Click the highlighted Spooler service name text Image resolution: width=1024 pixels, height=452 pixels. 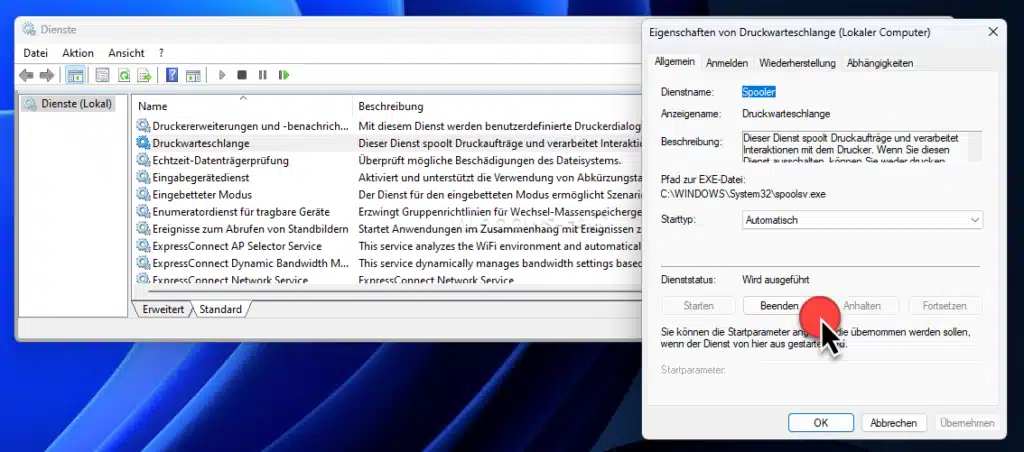759,92
